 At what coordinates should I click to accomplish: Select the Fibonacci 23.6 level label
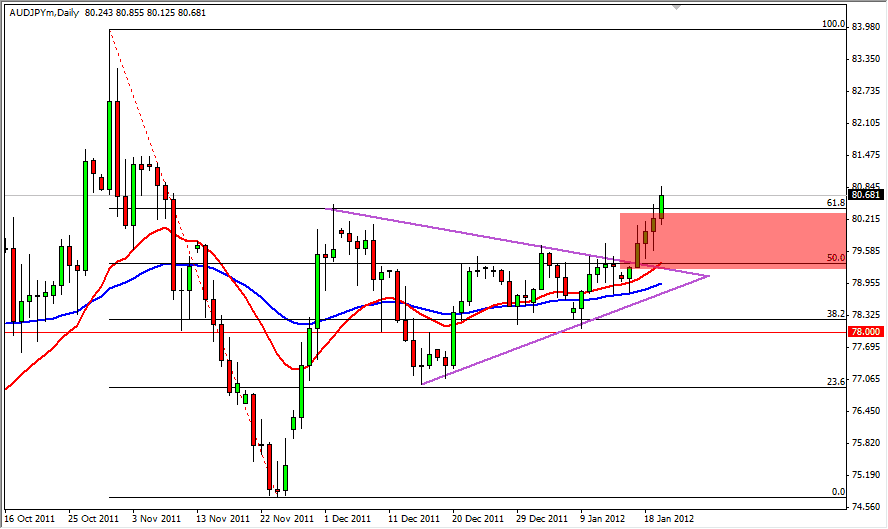(x=837, y=381)
